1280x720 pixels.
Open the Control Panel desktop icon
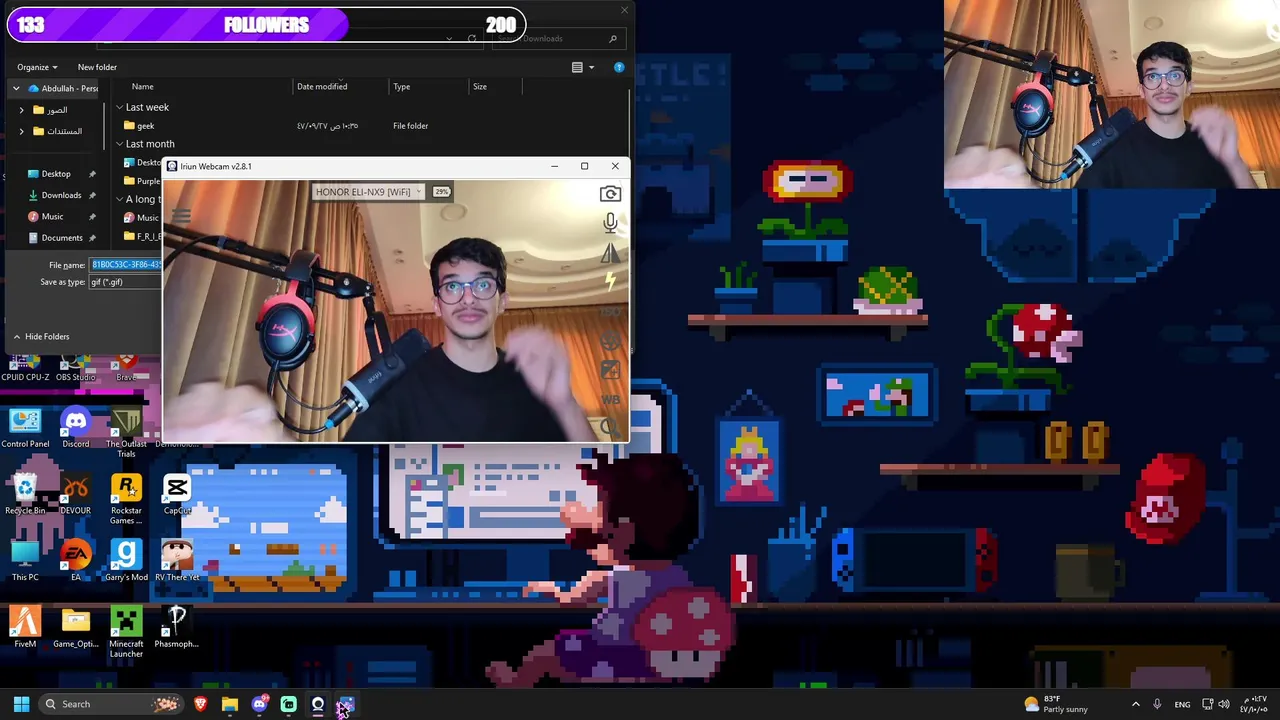point(25,428)
